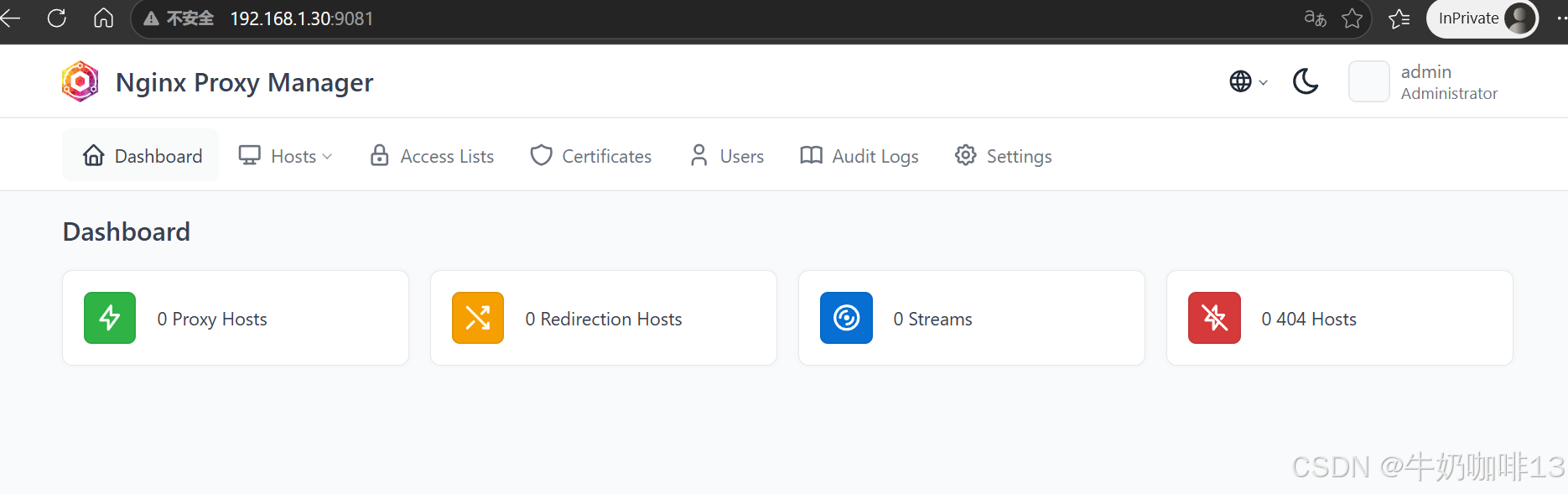This screenshot has width=1568, height=494.
Task: Open the 0 404 Hosts card
Action: click(x=1340, y=318)
